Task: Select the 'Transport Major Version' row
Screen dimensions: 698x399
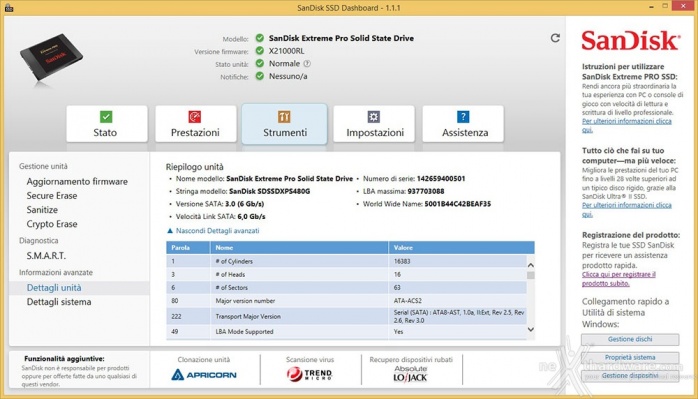Action: pyautogui.click(x=346, y=316)
